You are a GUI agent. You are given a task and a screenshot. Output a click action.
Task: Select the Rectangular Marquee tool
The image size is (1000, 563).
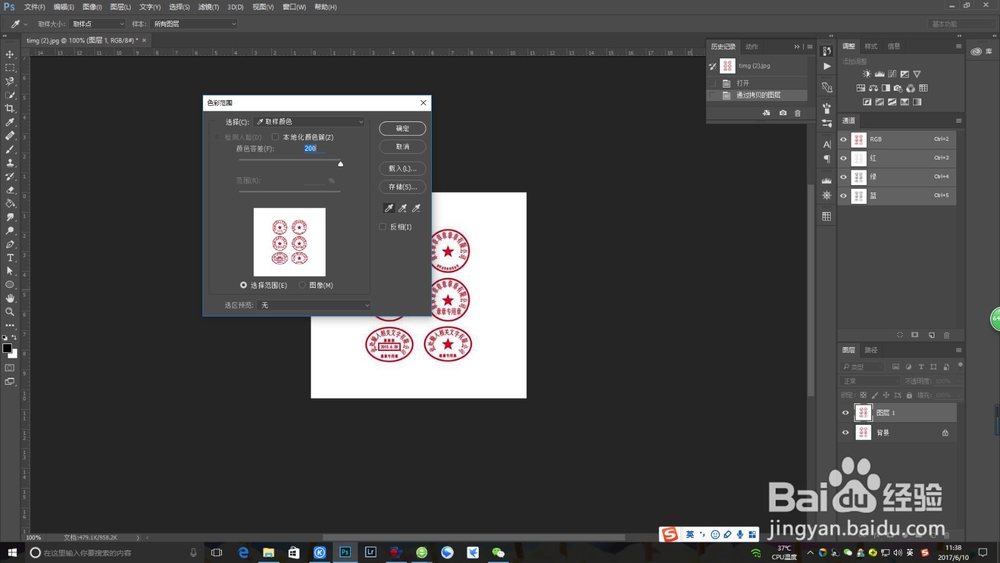[x=10, y=68]
